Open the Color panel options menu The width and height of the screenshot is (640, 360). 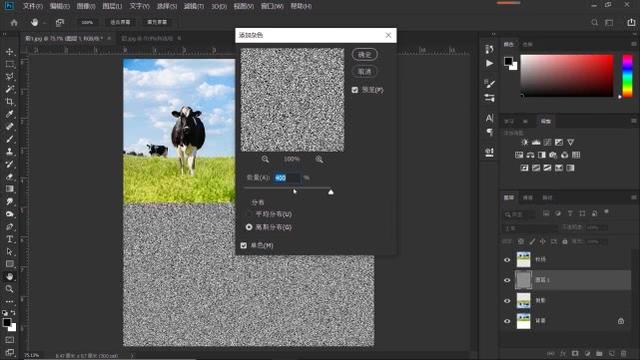point(634,44)
